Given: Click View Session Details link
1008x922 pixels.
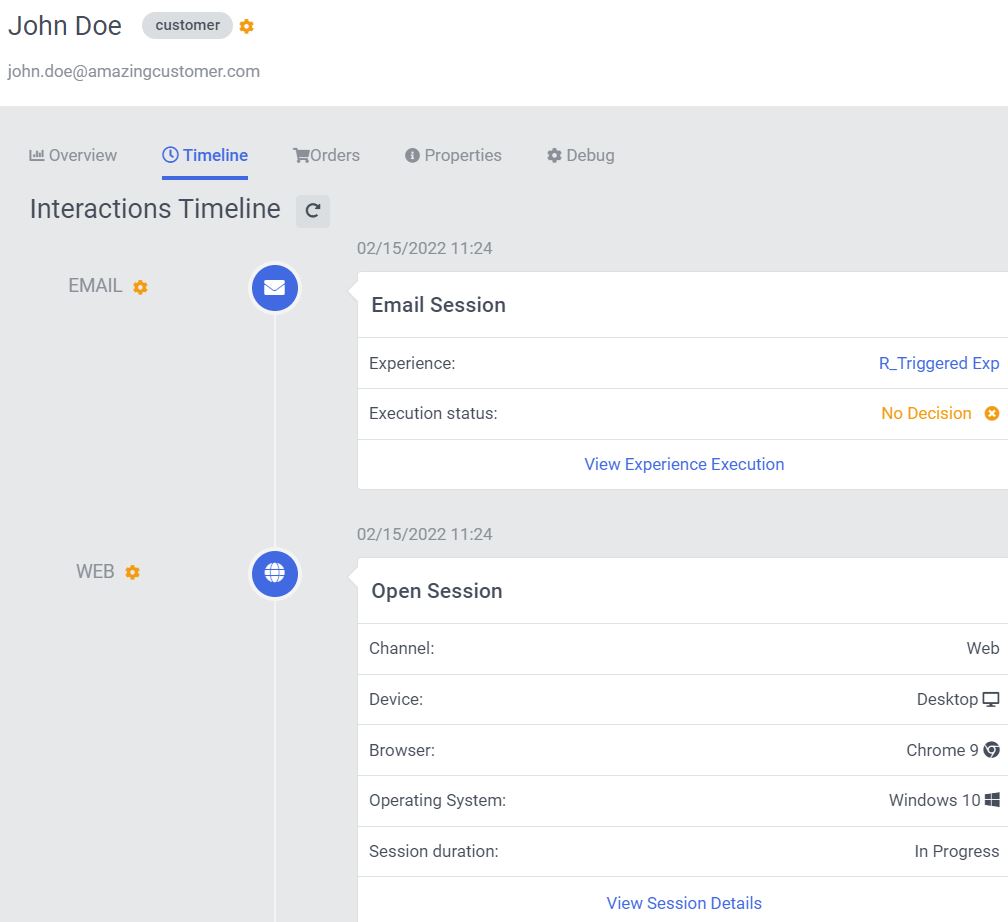Looking at the screenshot, I should (684, 903).
